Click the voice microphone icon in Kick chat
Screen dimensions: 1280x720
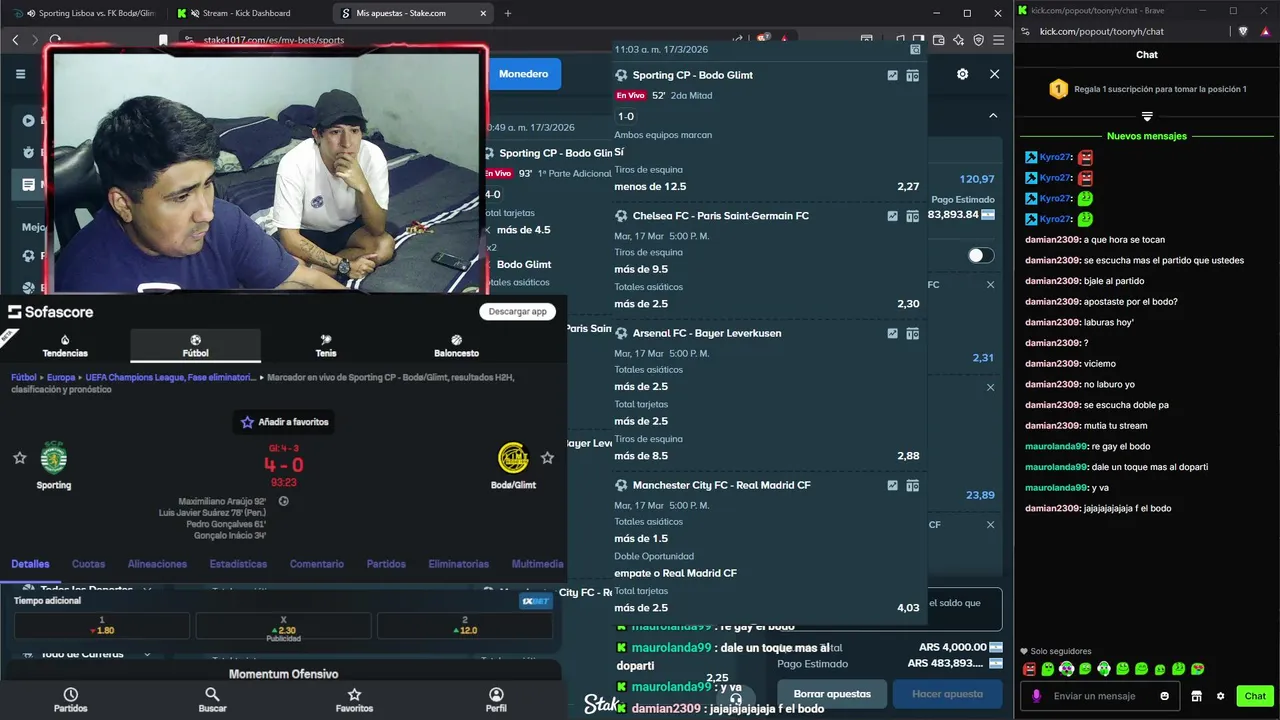tap(1036, 696)
